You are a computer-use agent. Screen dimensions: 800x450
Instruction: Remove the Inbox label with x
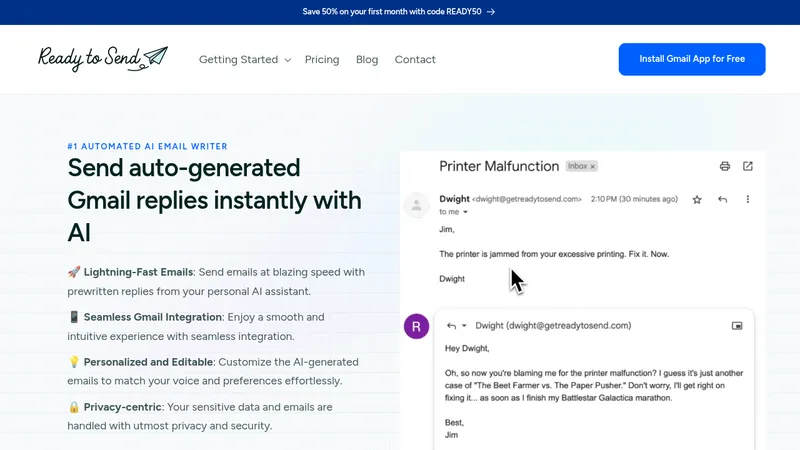point(592,166)
